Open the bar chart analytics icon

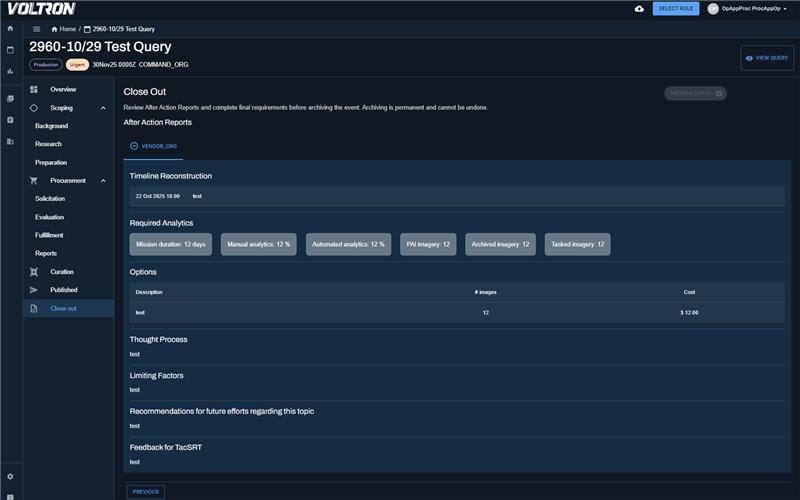(x=10, y=71)
